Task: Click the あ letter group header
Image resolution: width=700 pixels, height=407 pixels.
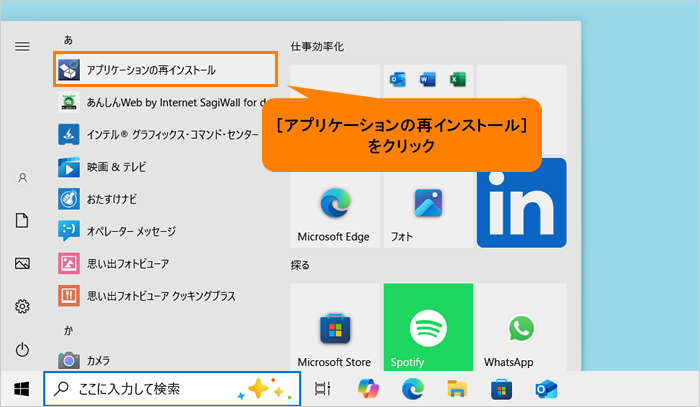Action: click(x=68, y=40)
